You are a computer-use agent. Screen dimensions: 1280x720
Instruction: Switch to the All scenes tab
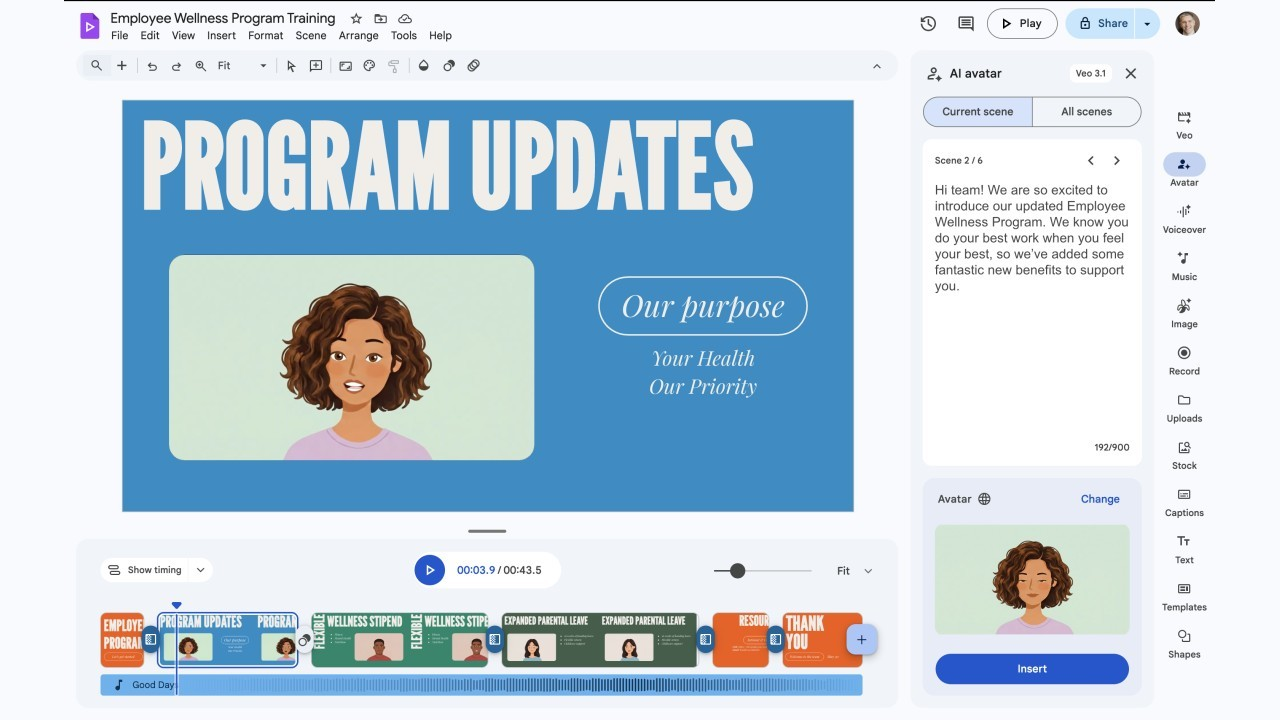click(x=1086, y=111)
